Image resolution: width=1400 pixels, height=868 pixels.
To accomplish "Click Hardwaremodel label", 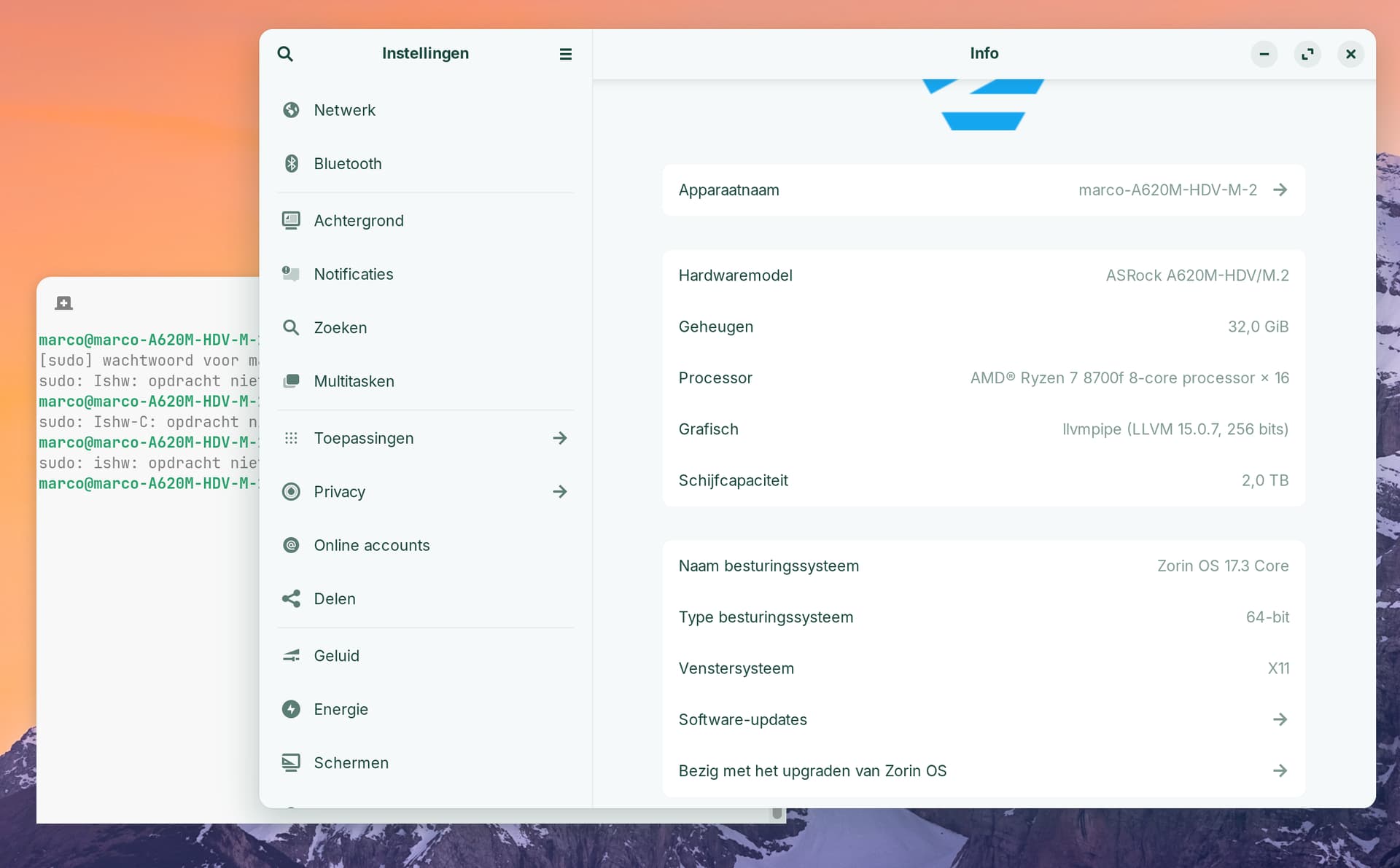I will [735, 275].
